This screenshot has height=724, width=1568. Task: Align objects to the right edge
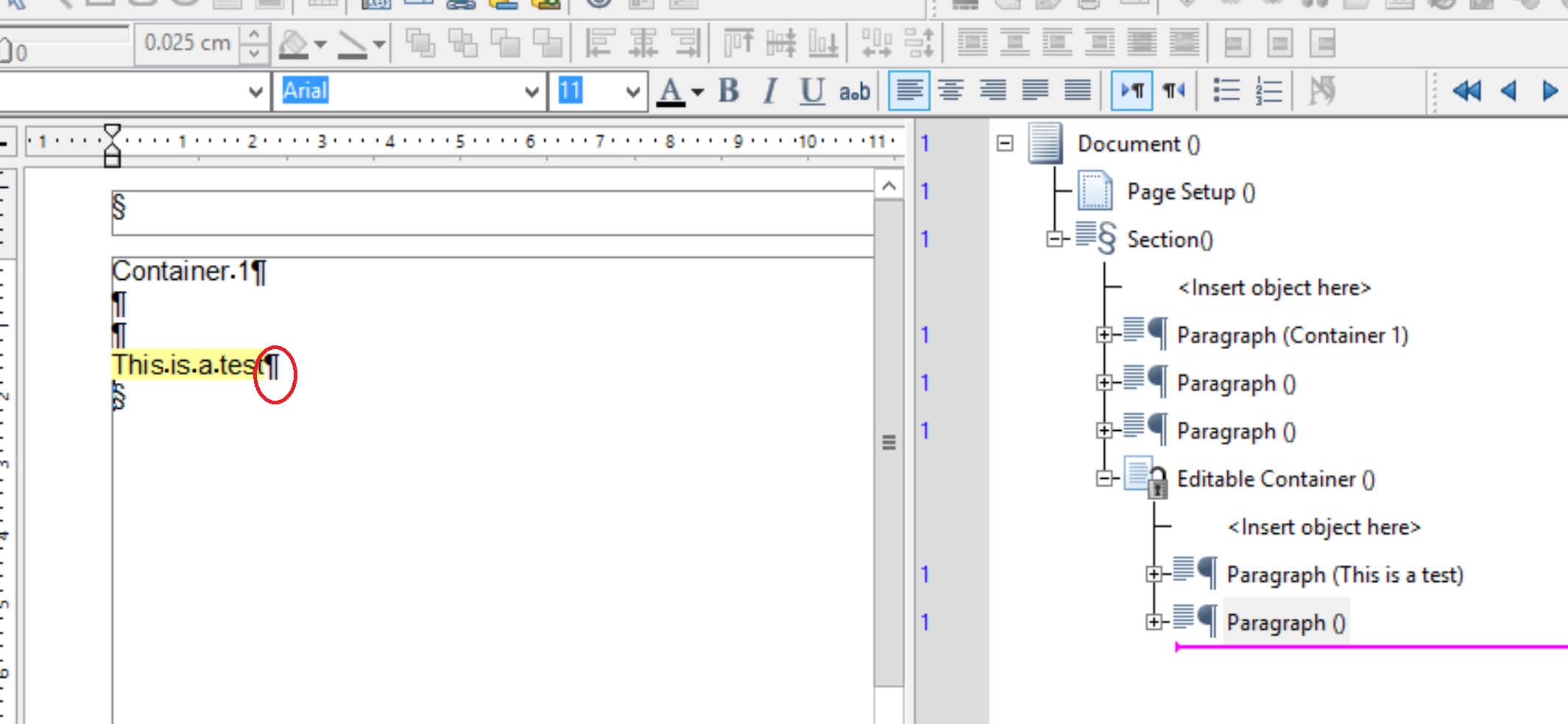tap(685, 43)
